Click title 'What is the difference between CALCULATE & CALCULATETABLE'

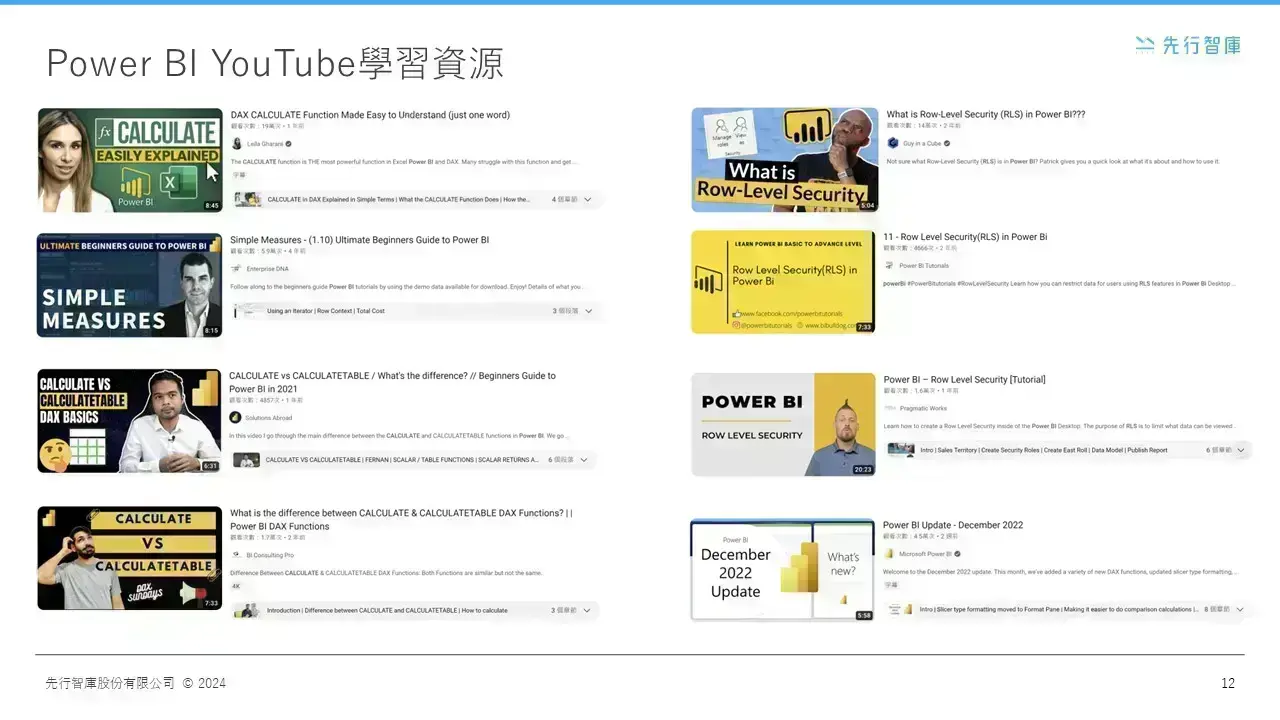(x=401, y=519)
